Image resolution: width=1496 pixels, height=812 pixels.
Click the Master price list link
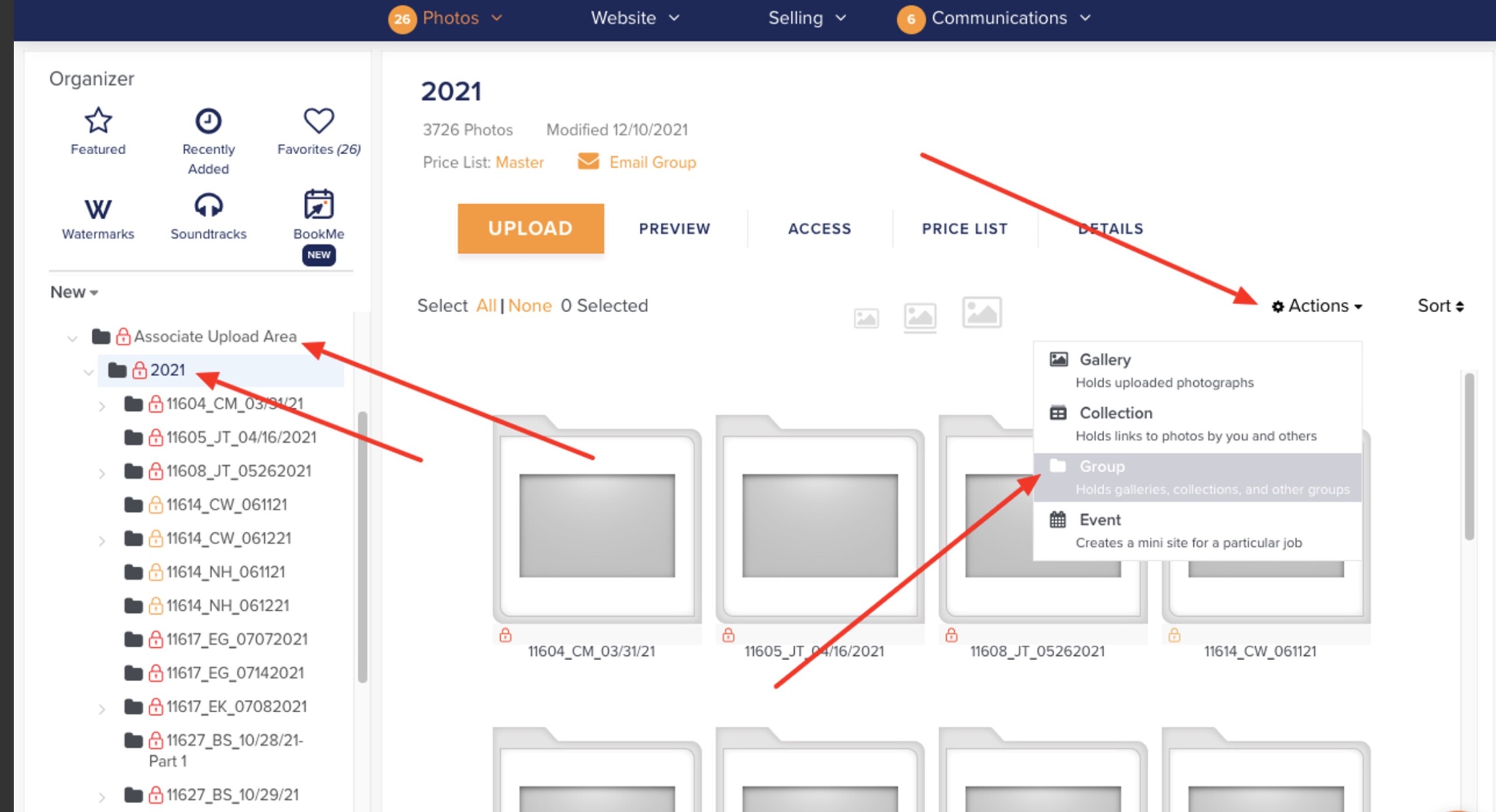click(520, 162)
